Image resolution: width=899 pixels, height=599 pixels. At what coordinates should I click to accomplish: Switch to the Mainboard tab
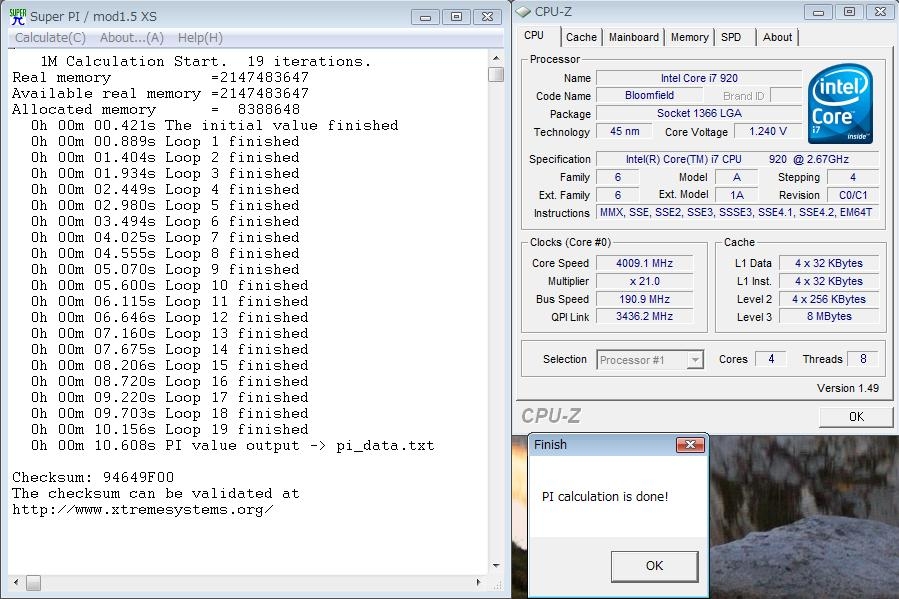click(634, 37)
